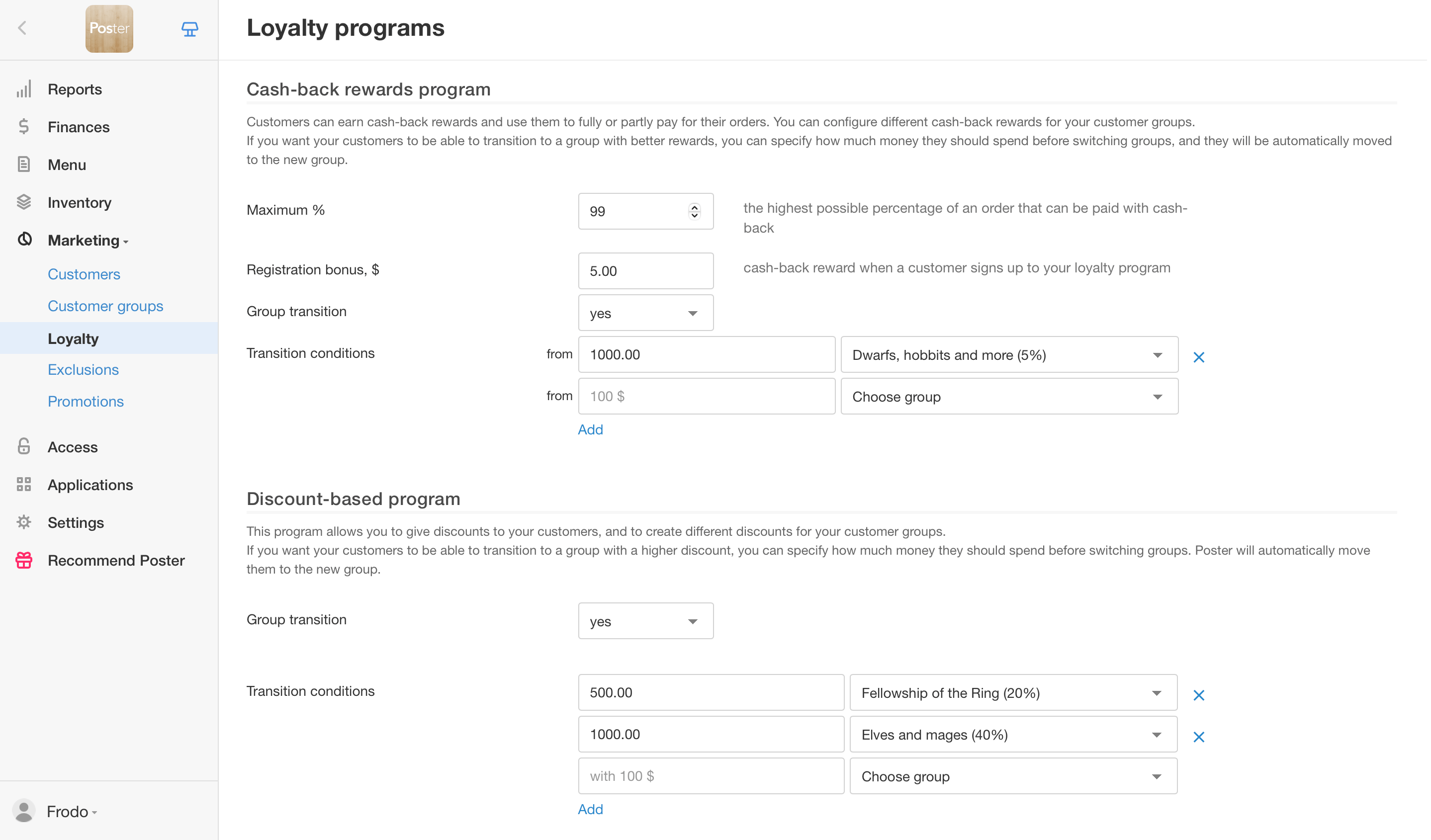1431x840 pixels.
Task: Remove the Fellowship of the Ring condition
Action: point(1199,695)
